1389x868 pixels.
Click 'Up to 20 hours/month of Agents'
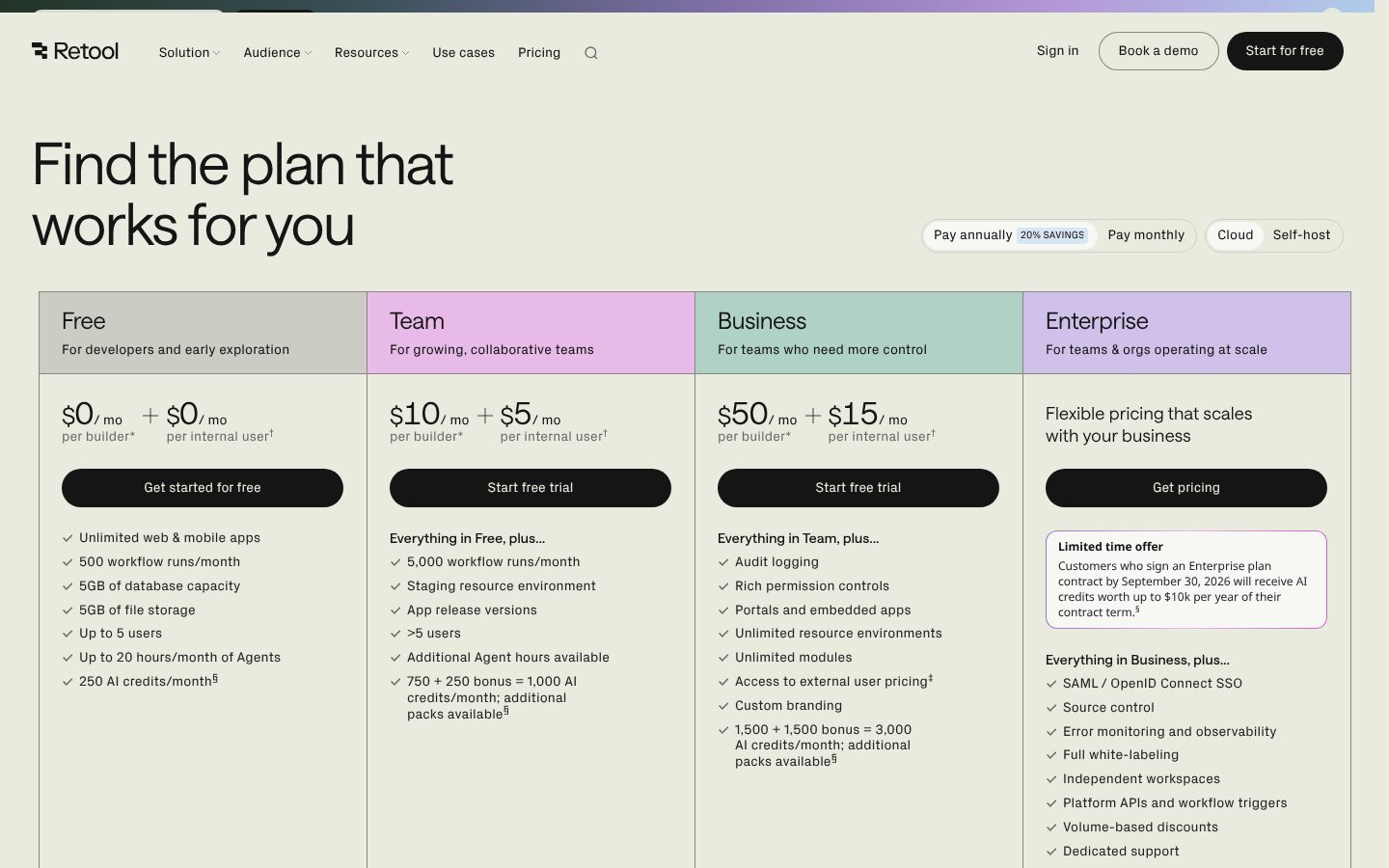pyautogui.click(x=180, y=658)
